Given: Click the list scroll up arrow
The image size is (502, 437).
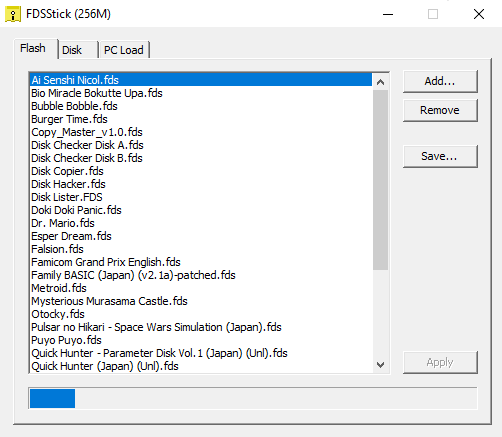Looking at the screenshot, I should (380, 82).
